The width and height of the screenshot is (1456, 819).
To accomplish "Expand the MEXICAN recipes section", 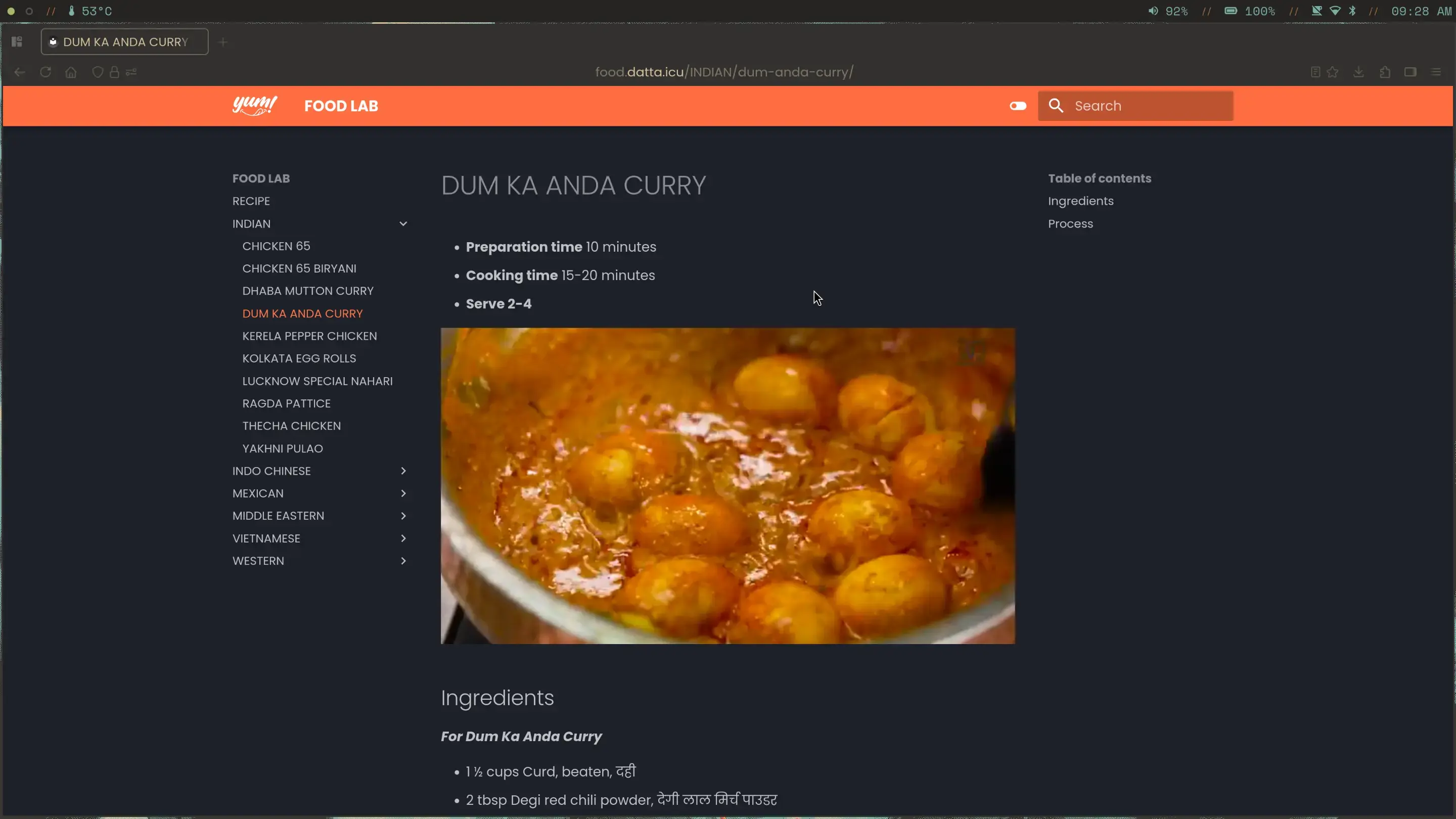I will [x=403, y=493].
